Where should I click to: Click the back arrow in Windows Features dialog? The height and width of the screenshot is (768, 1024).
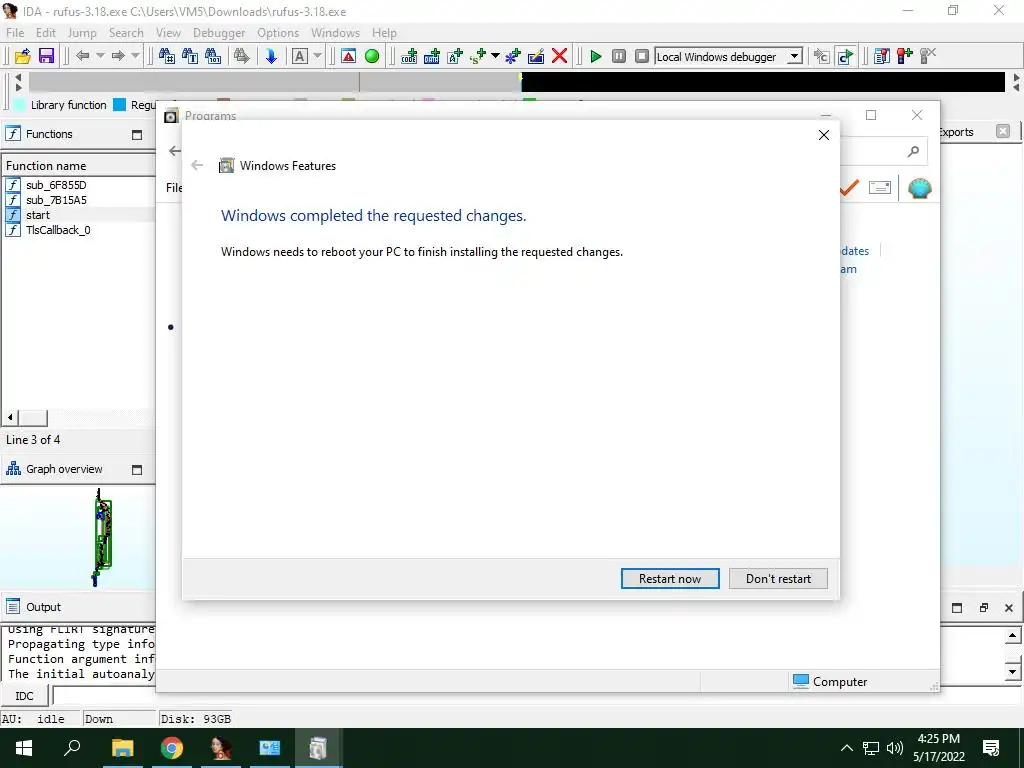(x=197, y=165)
